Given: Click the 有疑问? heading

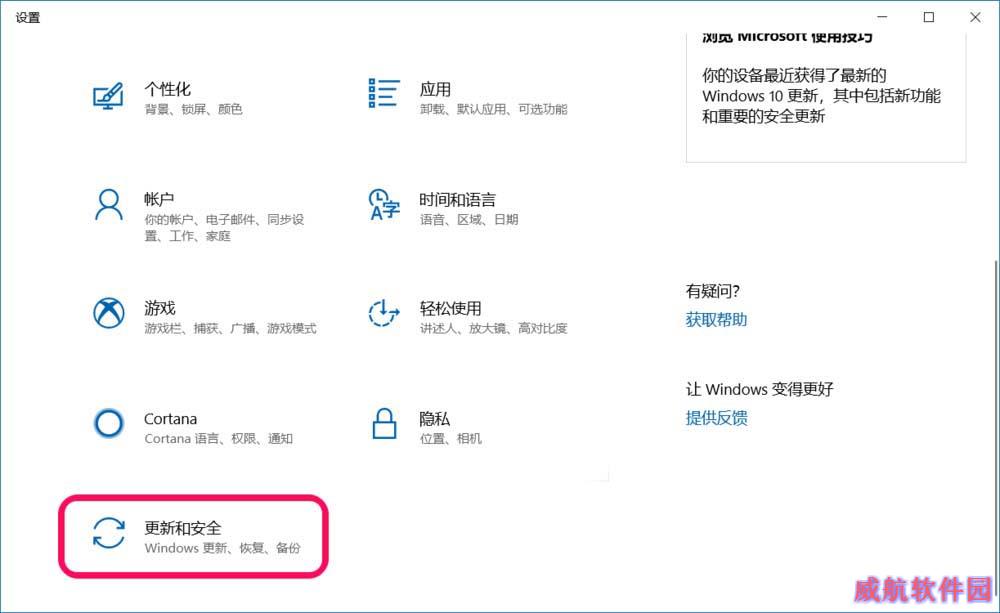Looking at the screenshot, I should [x=712, y=292].
